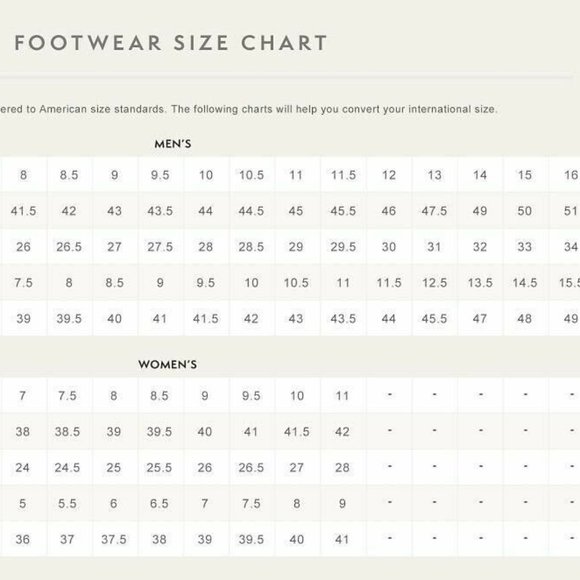Click the 38.5 cell in Women's table

click(67, 431)
